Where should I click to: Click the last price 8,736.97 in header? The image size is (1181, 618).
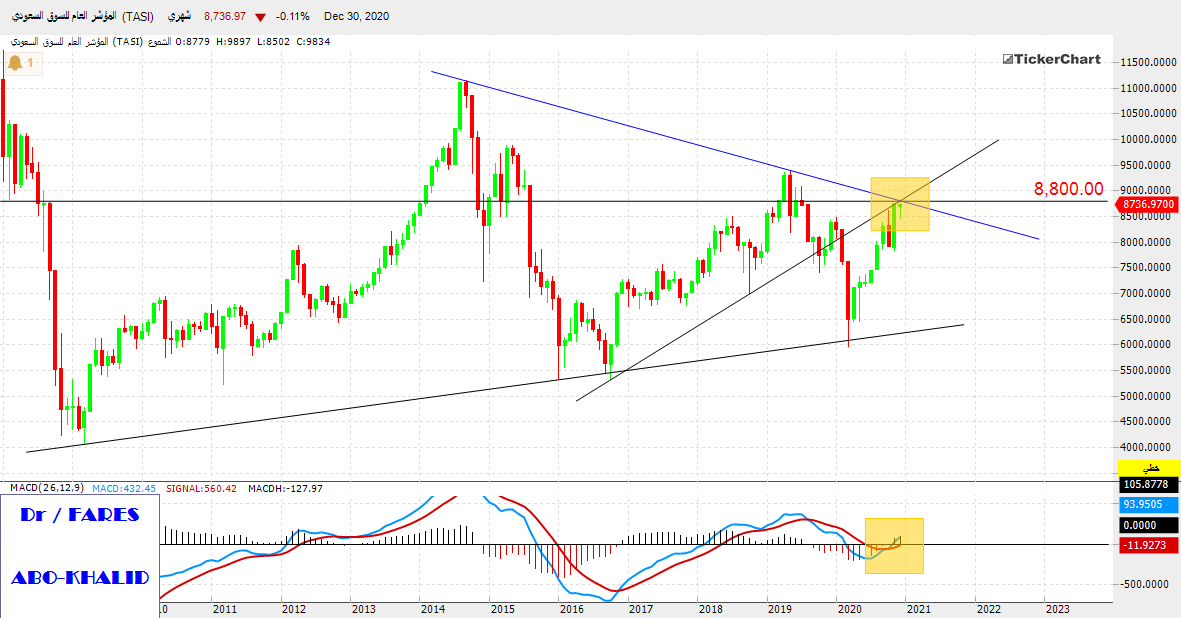click(224, 16)
